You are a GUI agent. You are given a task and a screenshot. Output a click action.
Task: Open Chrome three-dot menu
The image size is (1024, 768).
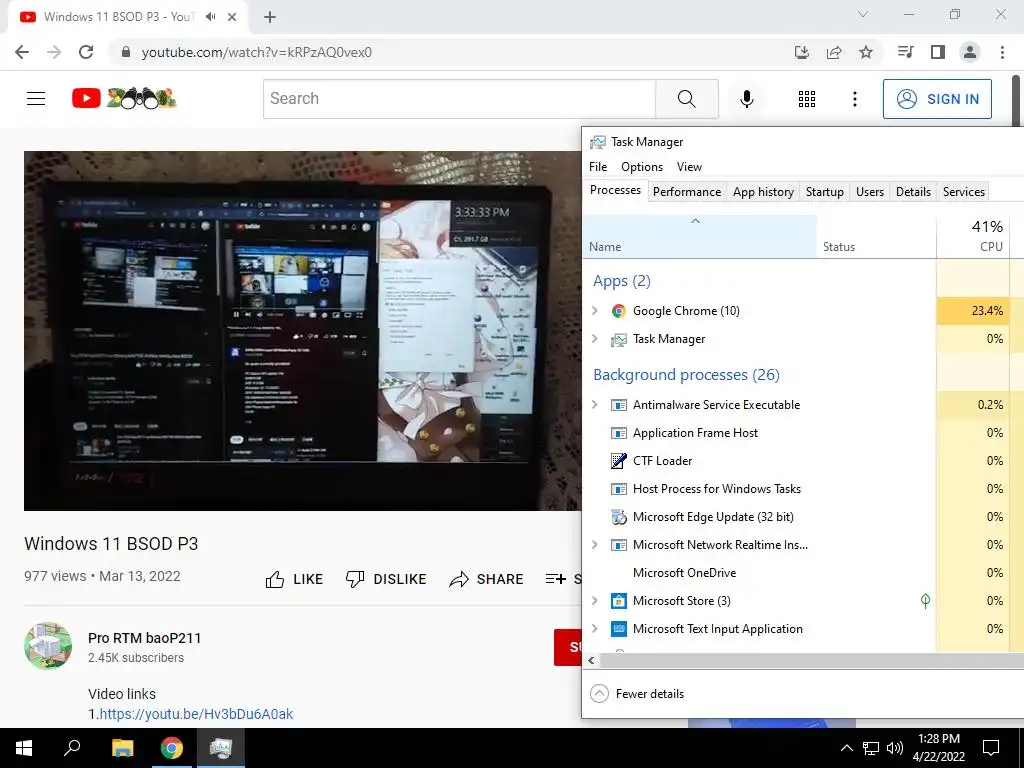click(1002, 52)
